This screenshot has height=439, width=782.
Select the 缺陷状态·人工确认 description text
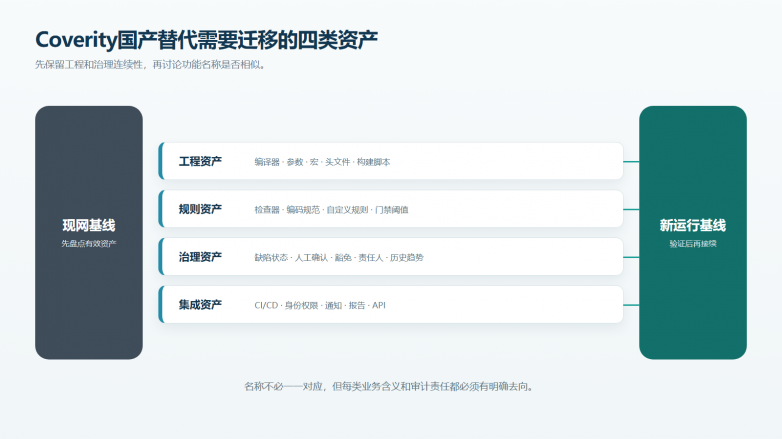339,258
